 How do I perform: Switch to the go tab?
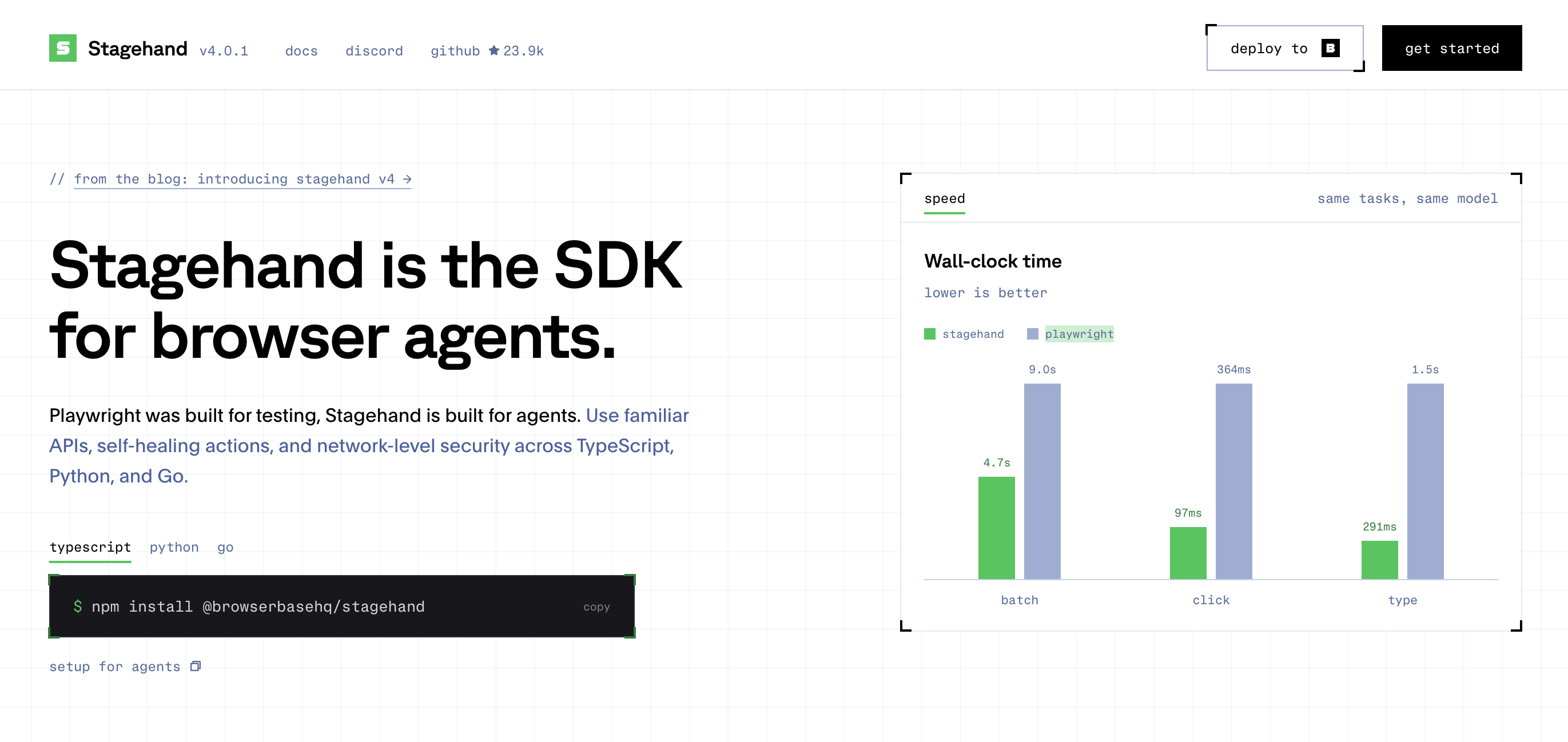[x=225, y=547]
